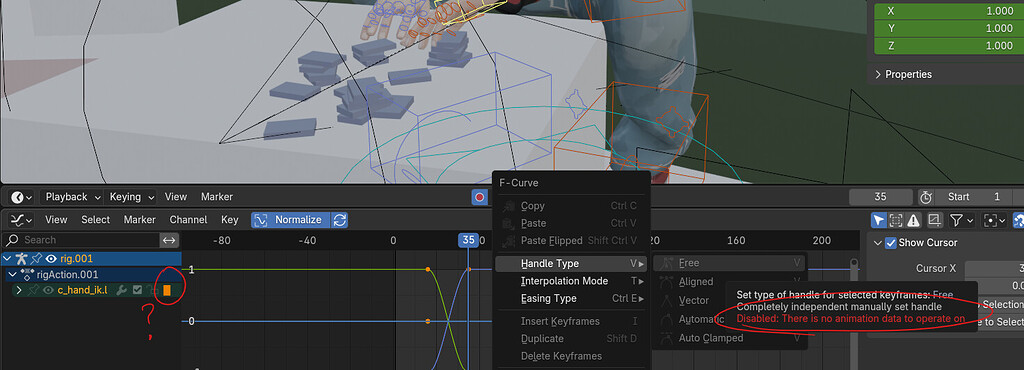Open the Timeline Marker menu
The height and width of the screenshot is (370, 1024).
[x=217, y=196]
